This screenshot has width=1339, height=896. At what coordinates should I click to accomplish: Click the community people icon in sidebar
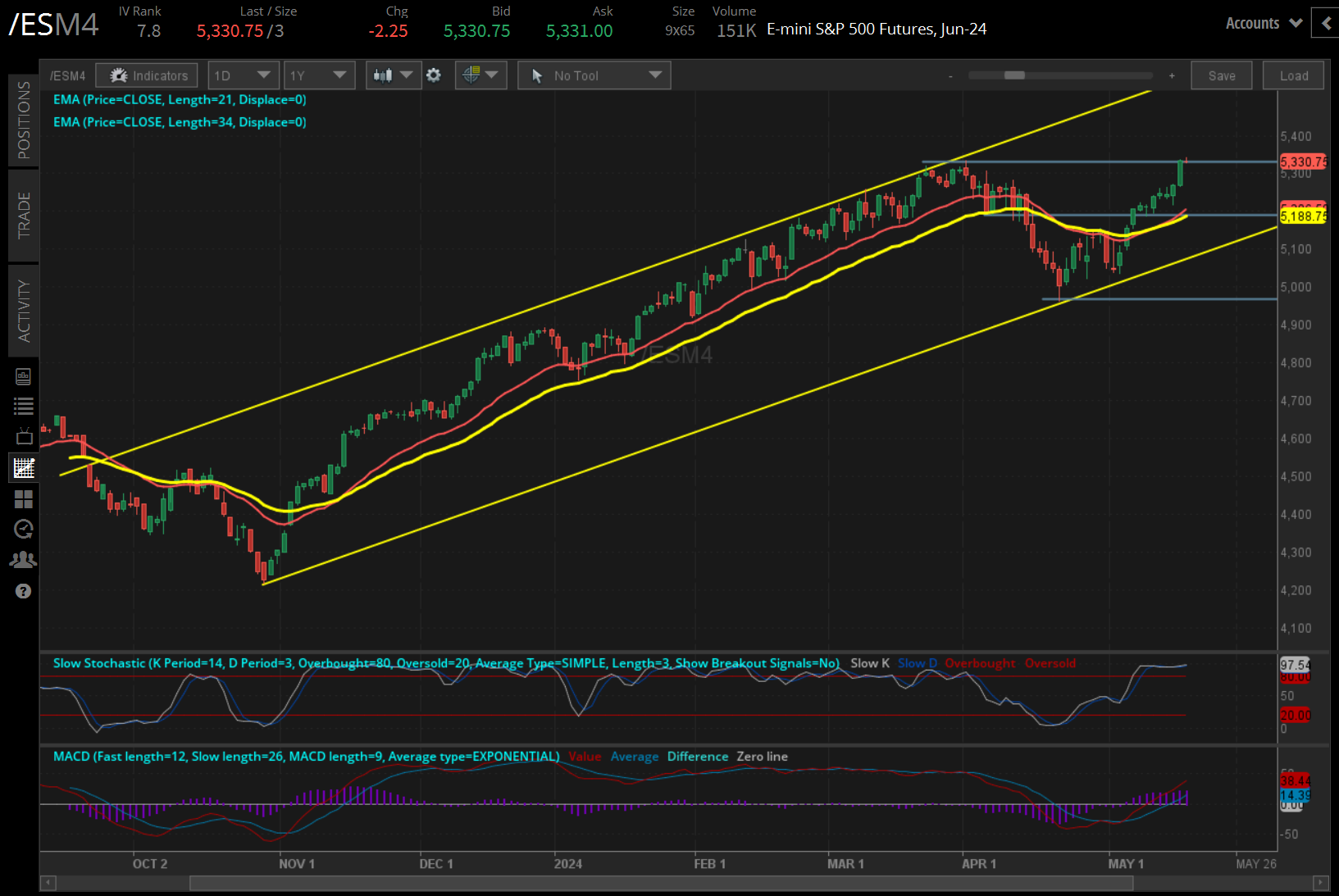(x=23, y=559)
